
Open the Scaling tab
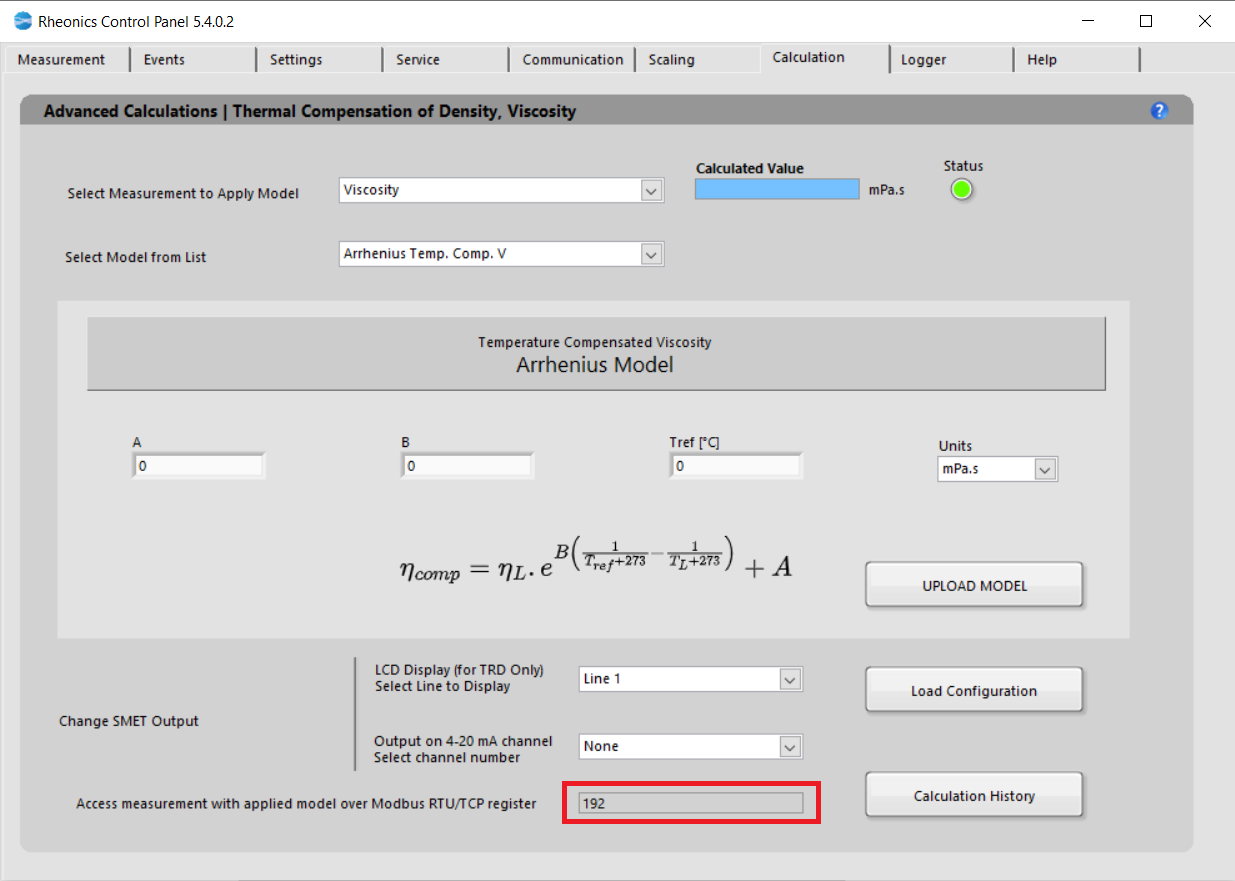(671, 60)
